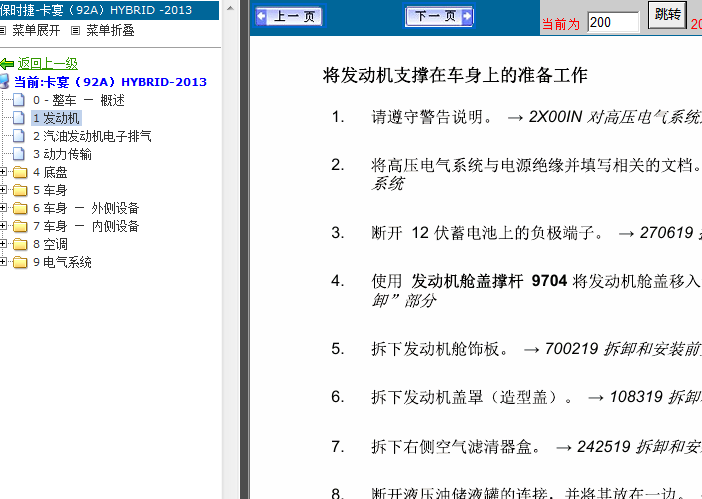The image size is (702, 499).
Task: Select the 4 底盘 label
Action: (50, 172)
